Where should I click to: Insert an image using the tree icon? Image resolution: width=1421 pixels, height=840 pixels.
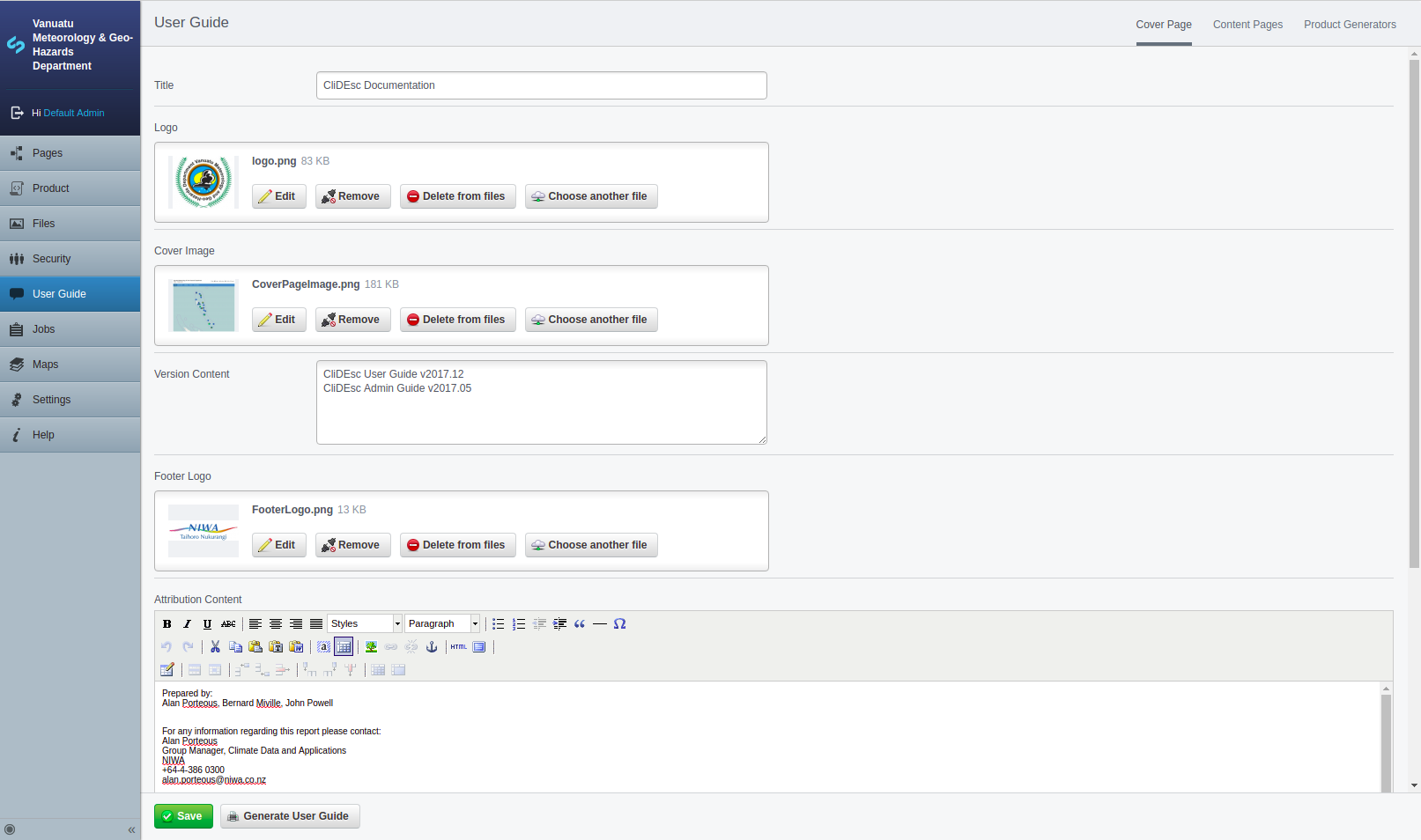[372, 647]
